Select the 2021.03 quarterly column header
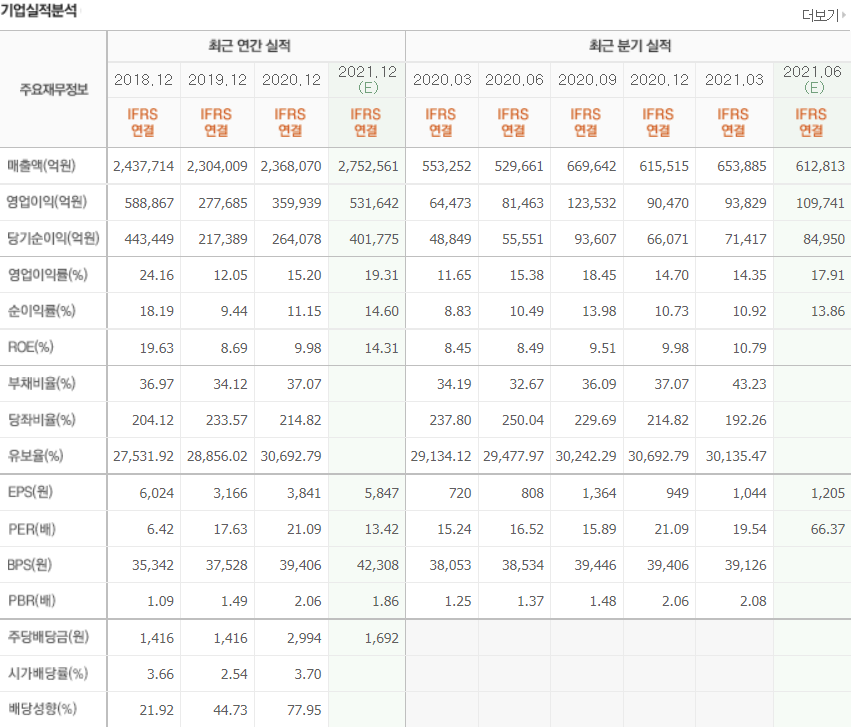Viewport: 856px width, 727px height. [x=734, y=80]
